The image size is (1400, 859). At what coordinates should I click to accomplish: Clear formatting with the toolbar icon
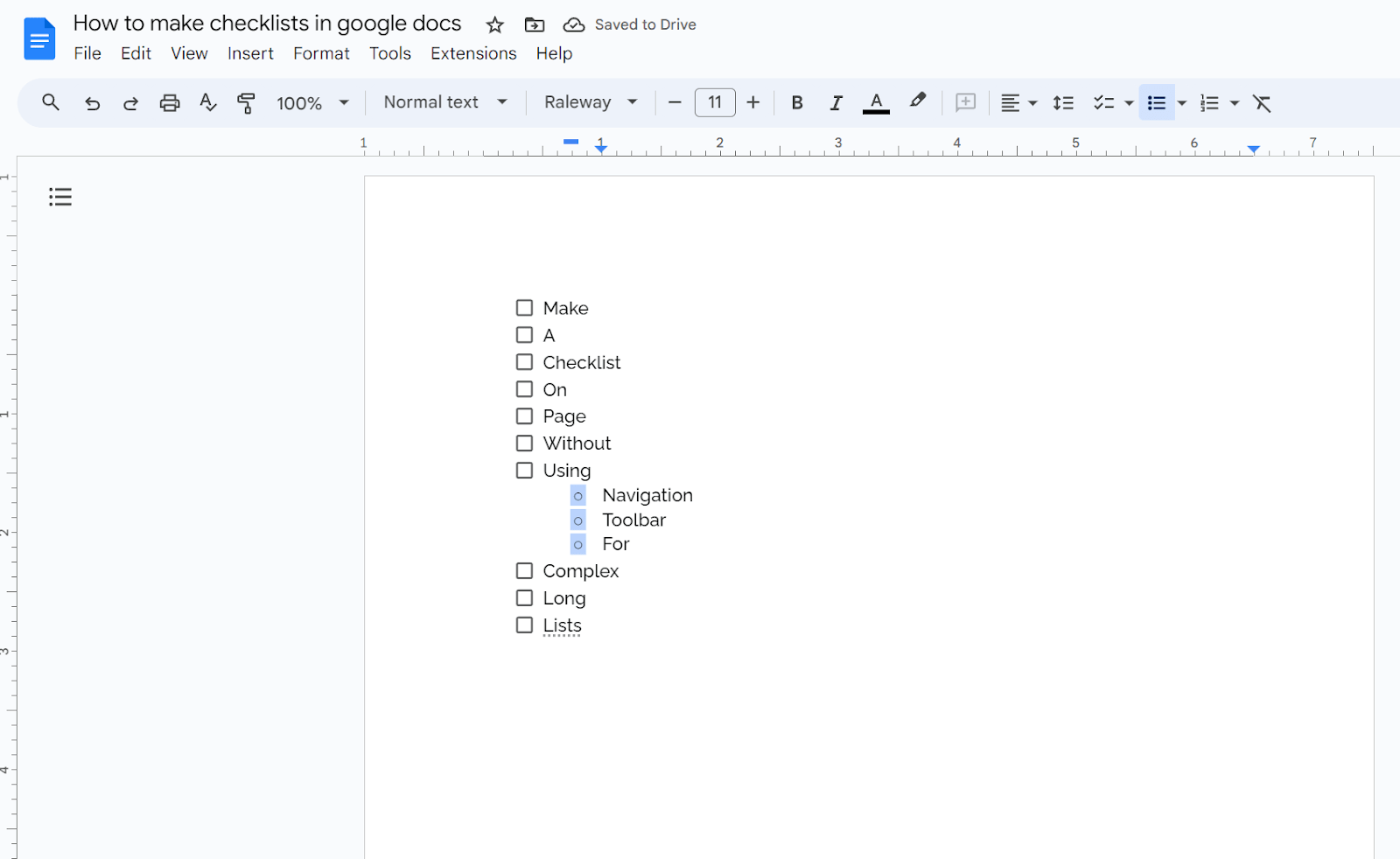(1261, 102)
